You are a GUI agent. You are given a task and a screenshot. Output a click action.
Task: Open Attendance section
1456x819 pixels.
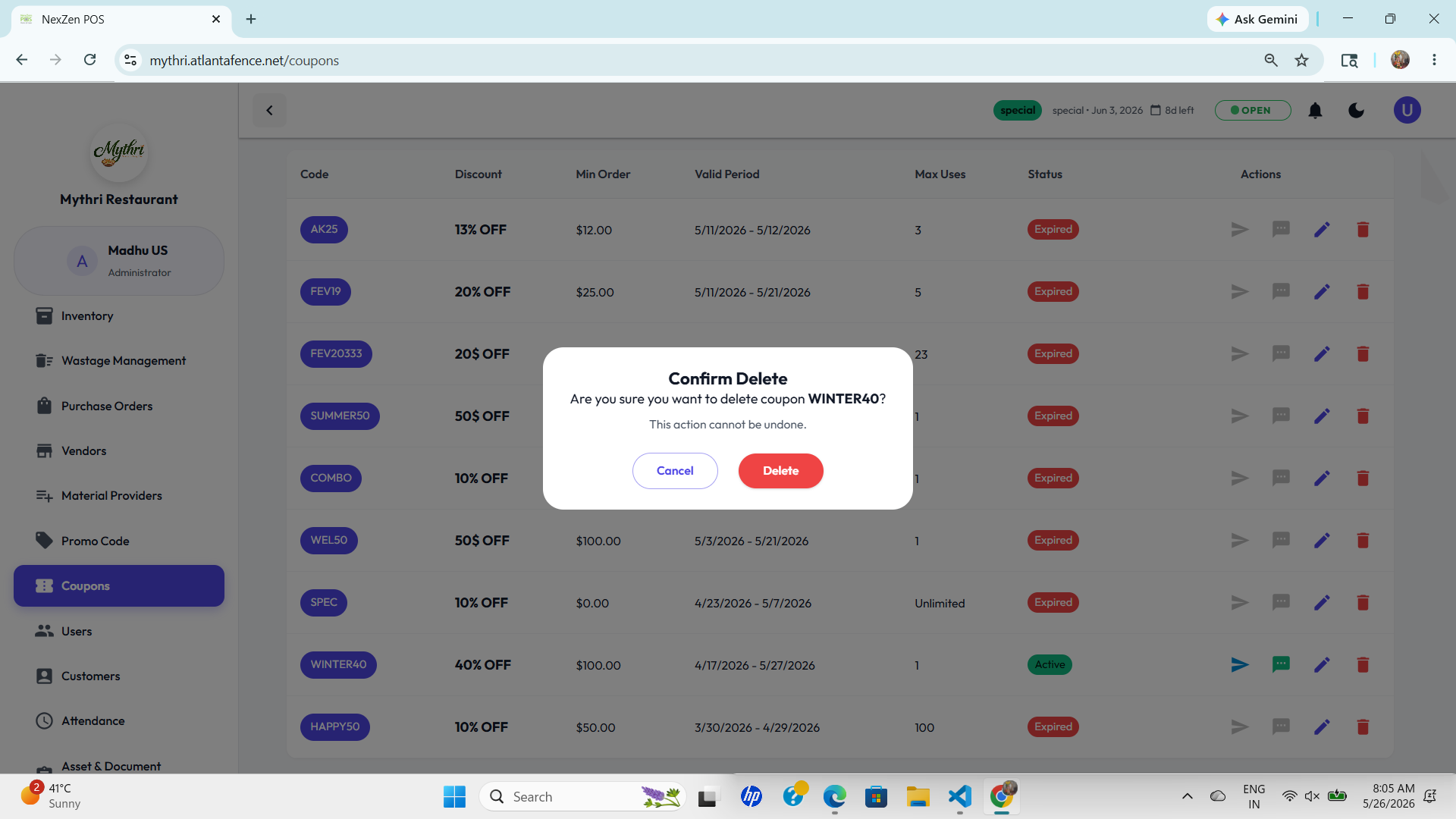point(119,721)
